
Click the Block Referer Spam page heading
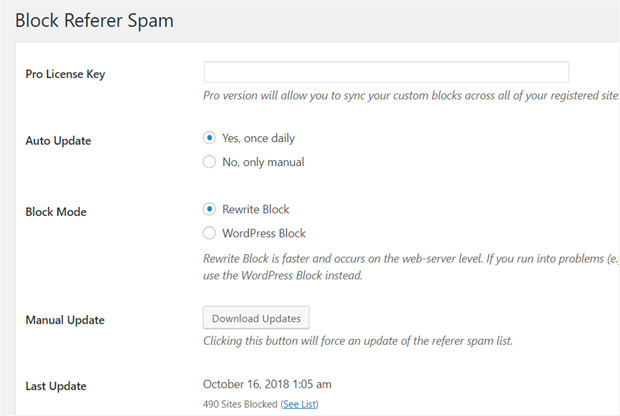94,21
